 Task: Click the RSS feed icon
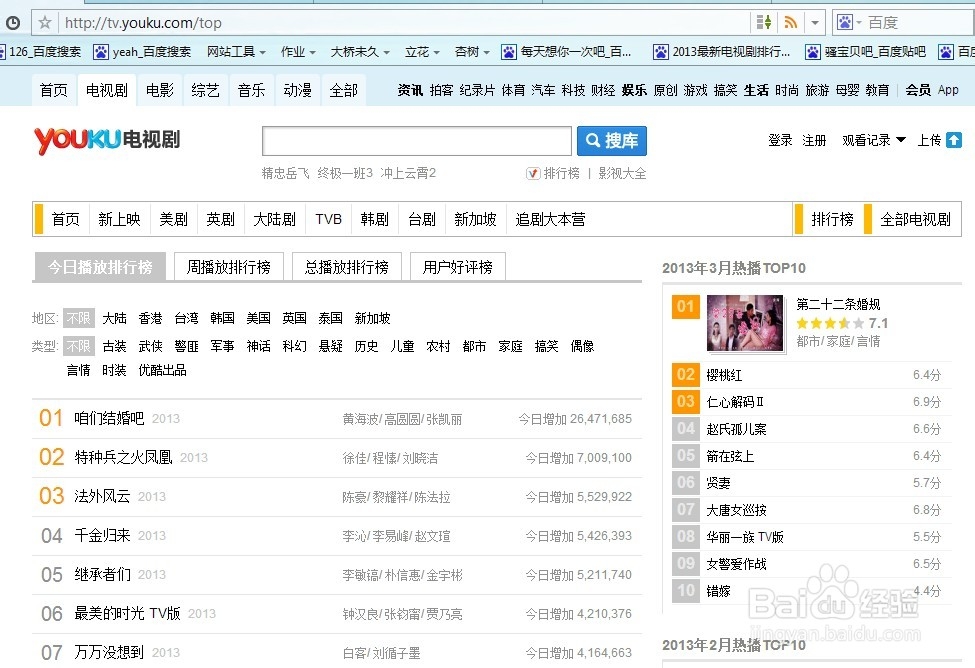(x=790, y=23)
